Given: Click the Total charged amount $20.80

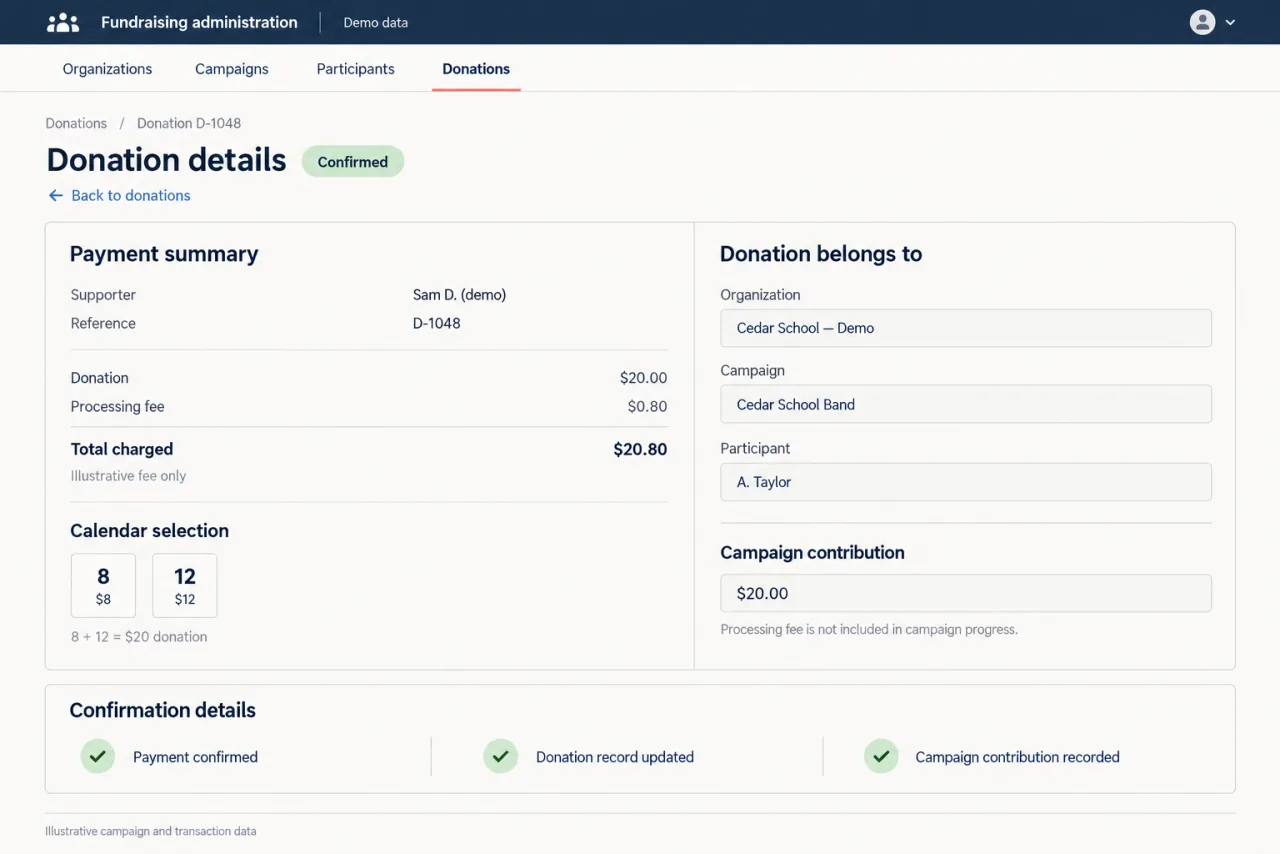Looking at the screenshot, I should pos(640,449).
